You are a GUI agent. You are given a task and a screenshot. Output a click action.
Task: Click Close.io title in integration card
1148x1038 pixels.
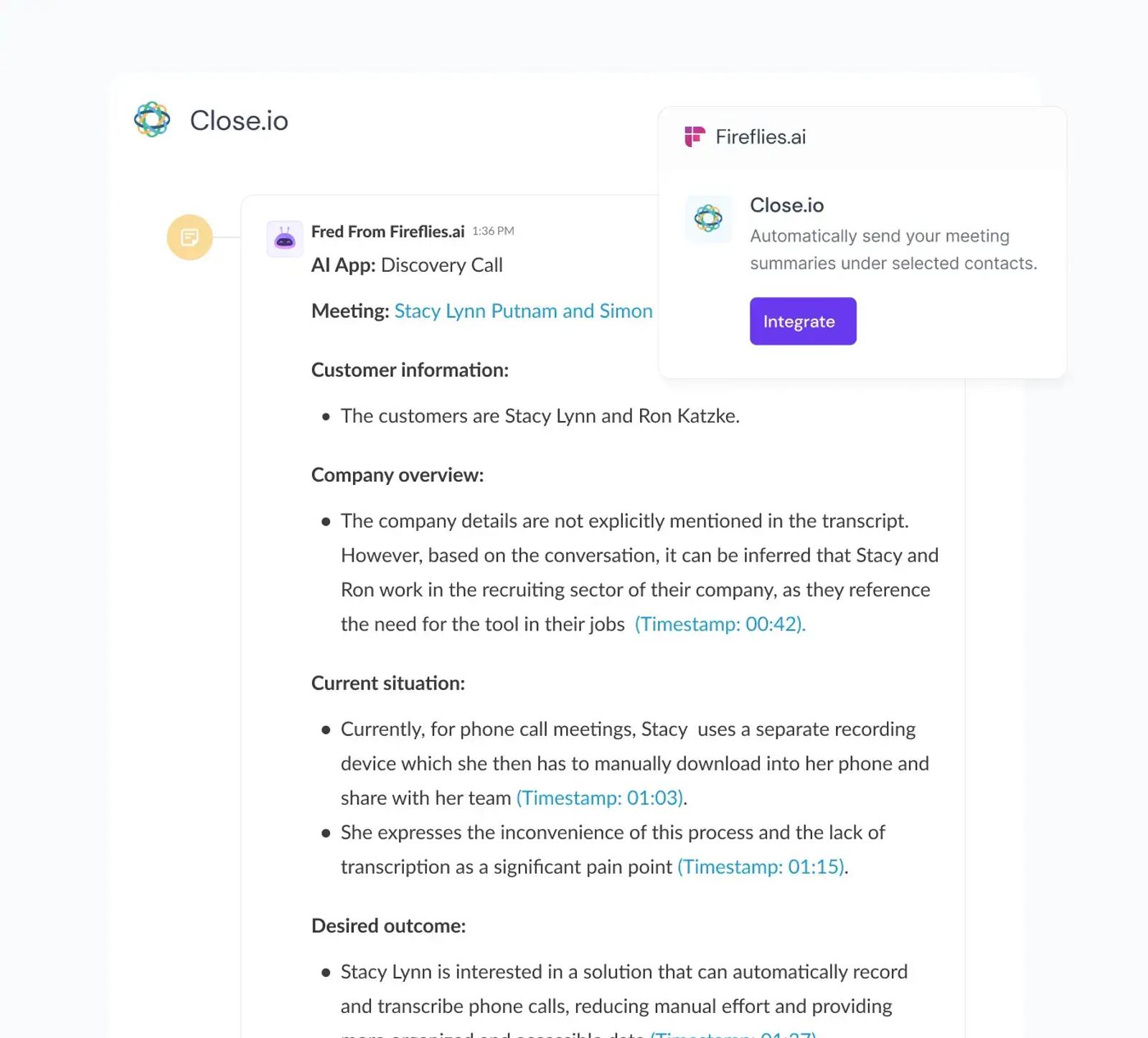pos(786,205)
